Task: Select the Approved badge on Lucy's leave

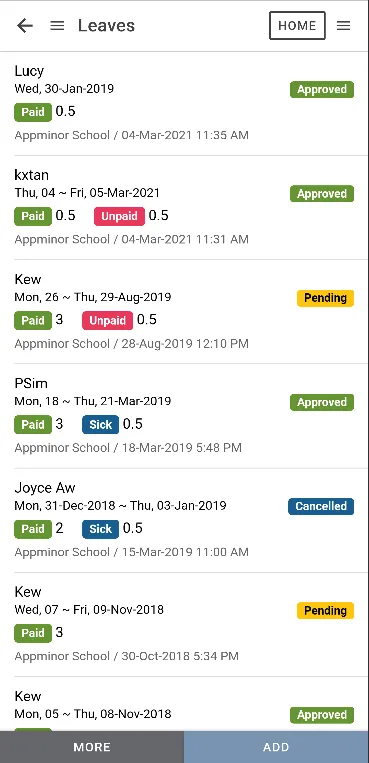Action: 322,90
